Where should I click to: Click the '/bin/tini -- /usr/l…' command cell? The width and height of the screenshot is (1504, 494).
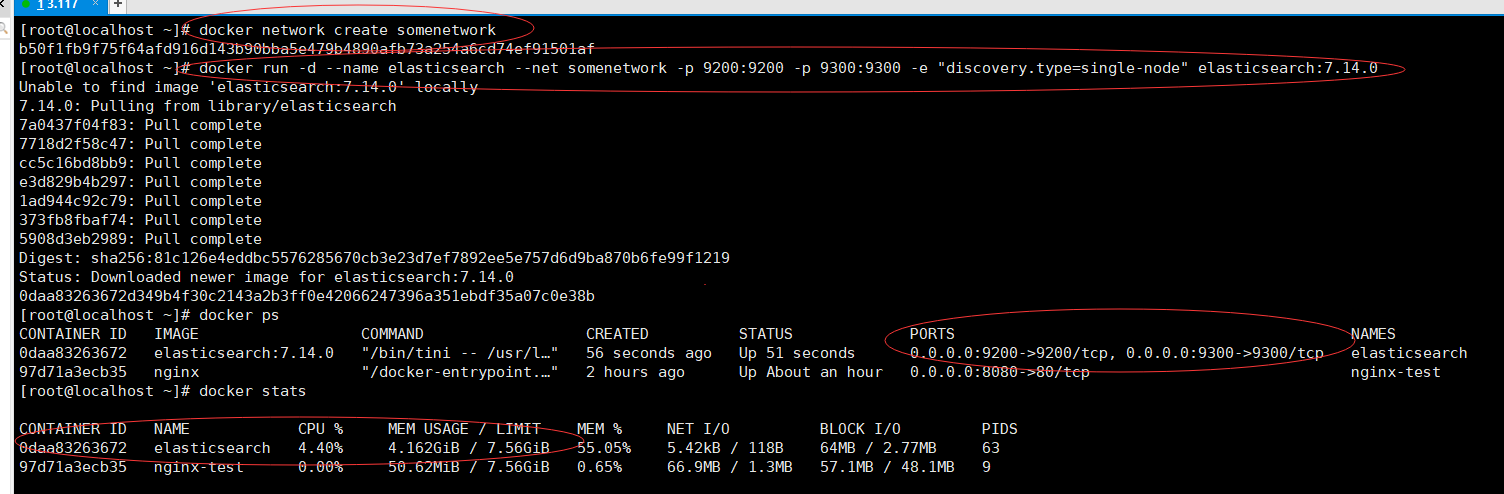pyautogui.click(x=460, y=353)
